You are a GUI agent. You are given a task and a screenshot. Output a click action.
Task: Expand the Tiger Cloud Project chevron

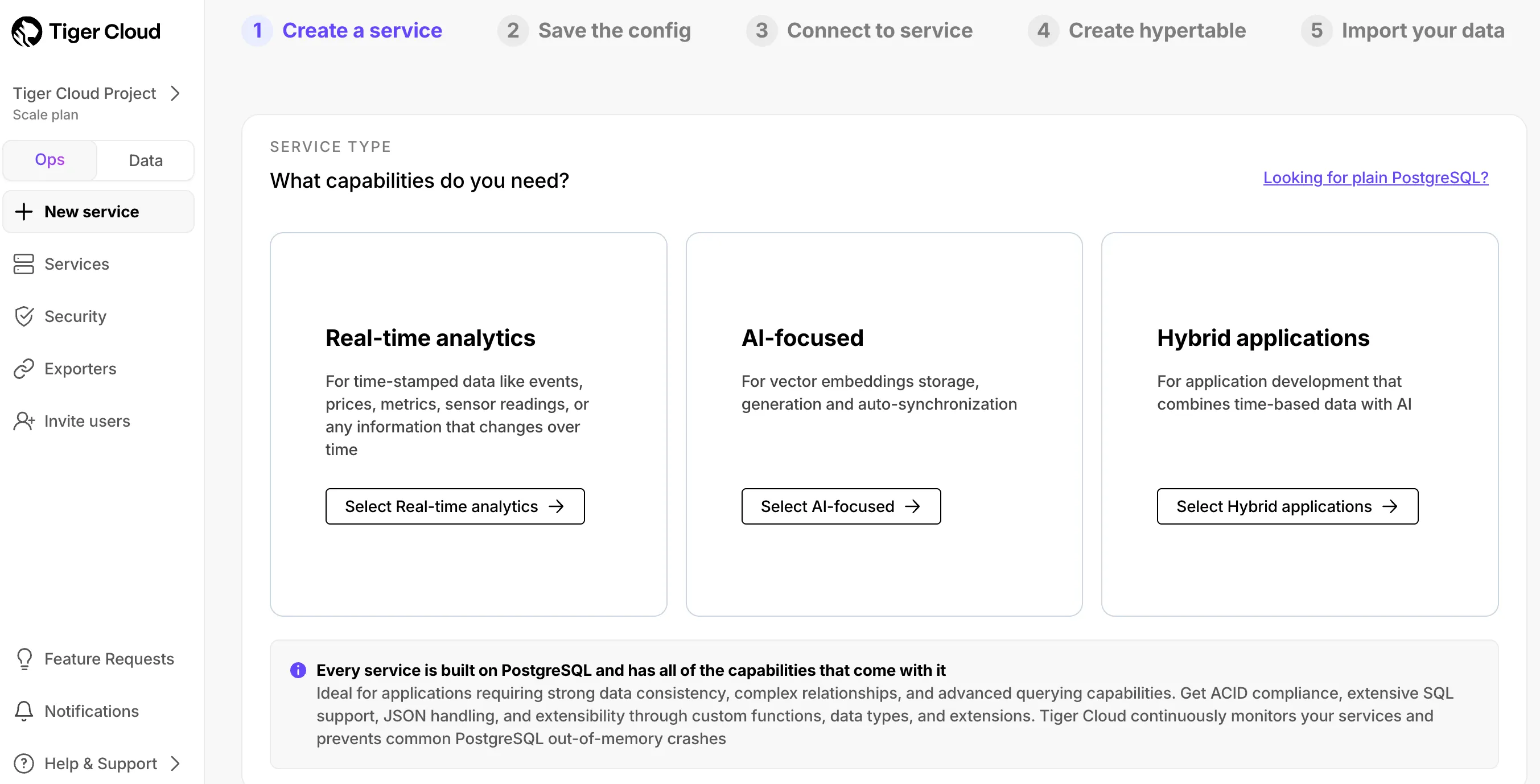175,93
